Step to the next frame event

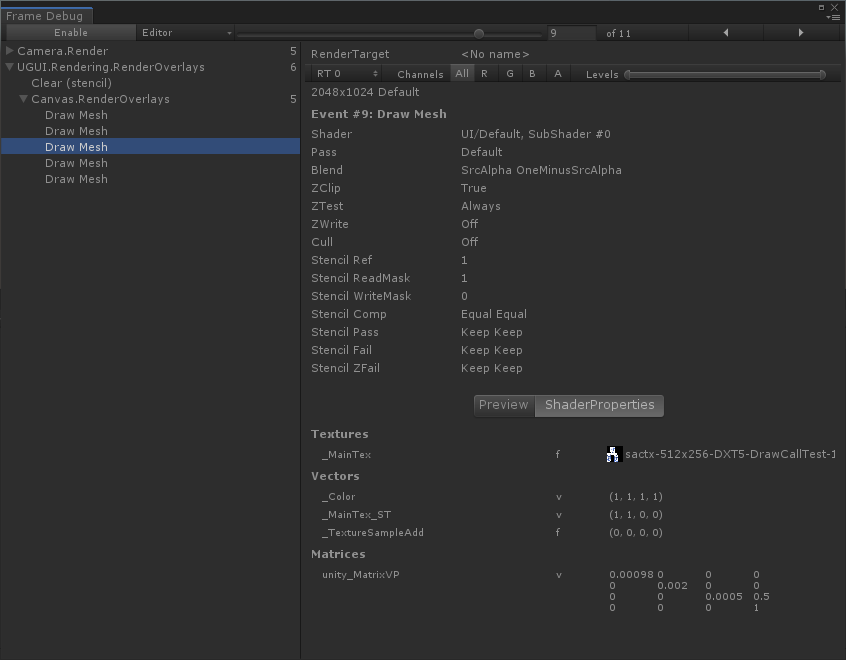[x=800, y=33]
